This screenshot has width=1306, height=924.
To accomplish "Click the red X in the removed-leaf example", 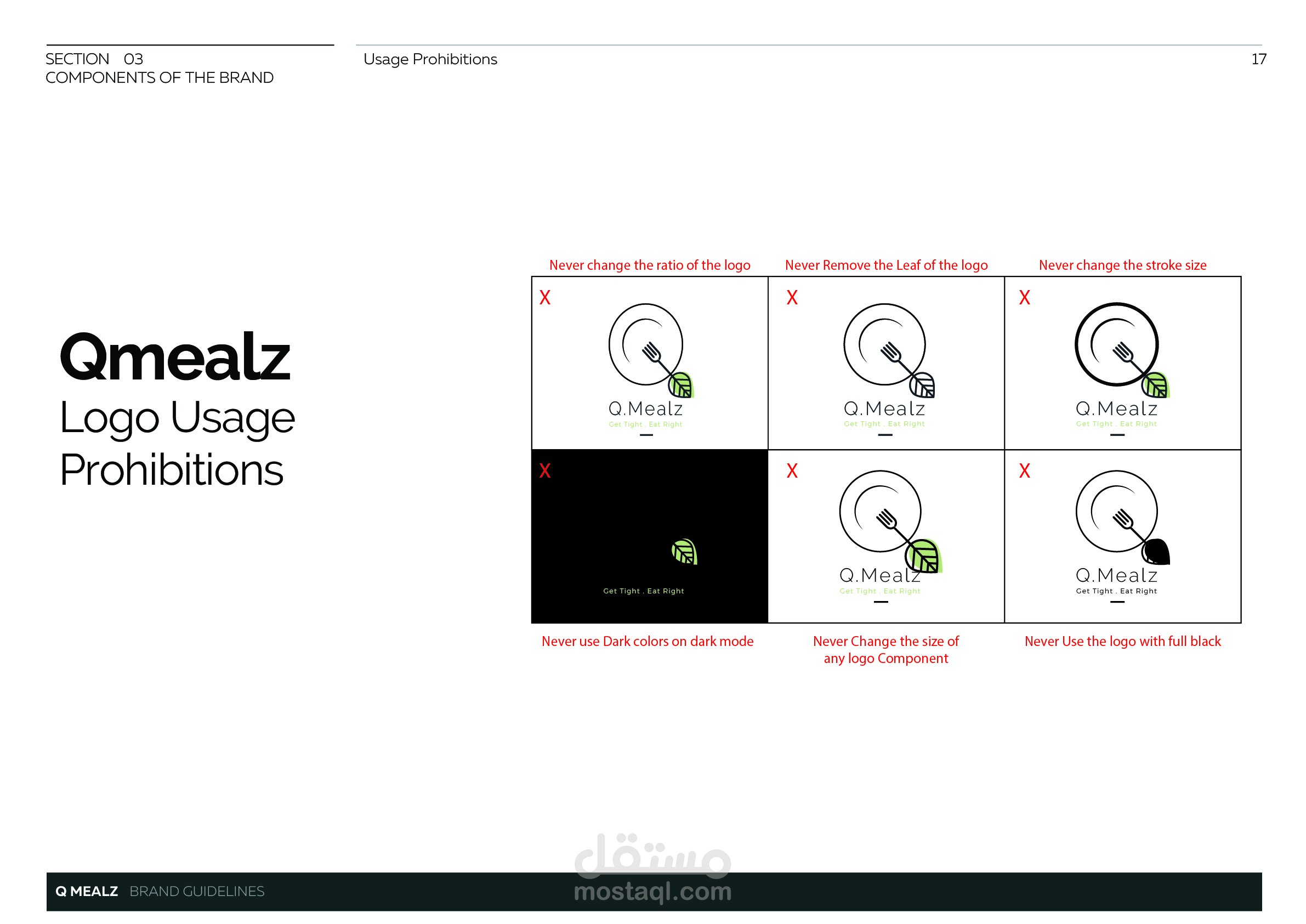I will (792, 298).
